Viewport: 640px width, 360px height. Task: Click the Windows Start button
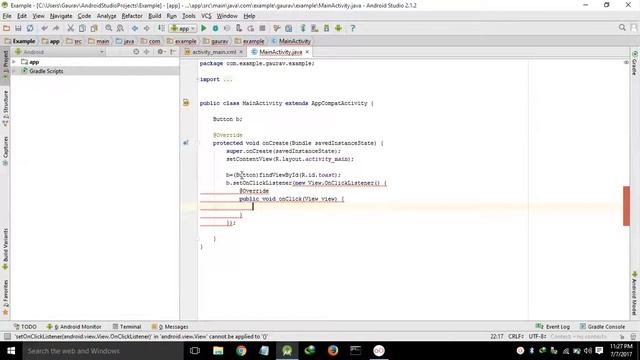11,351
